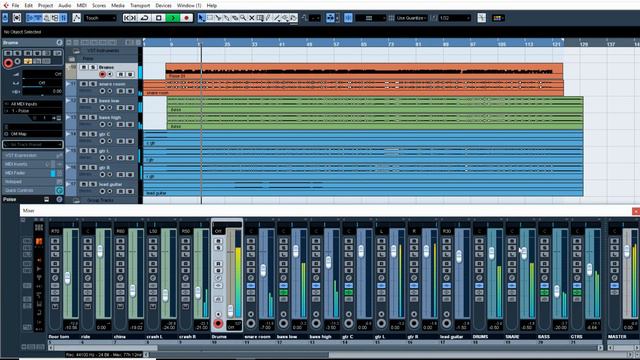The height and width of the screenshot is (360, 640).
Task: Open the All MIDI Inputs routing dropdown
Action: point(33,104)
